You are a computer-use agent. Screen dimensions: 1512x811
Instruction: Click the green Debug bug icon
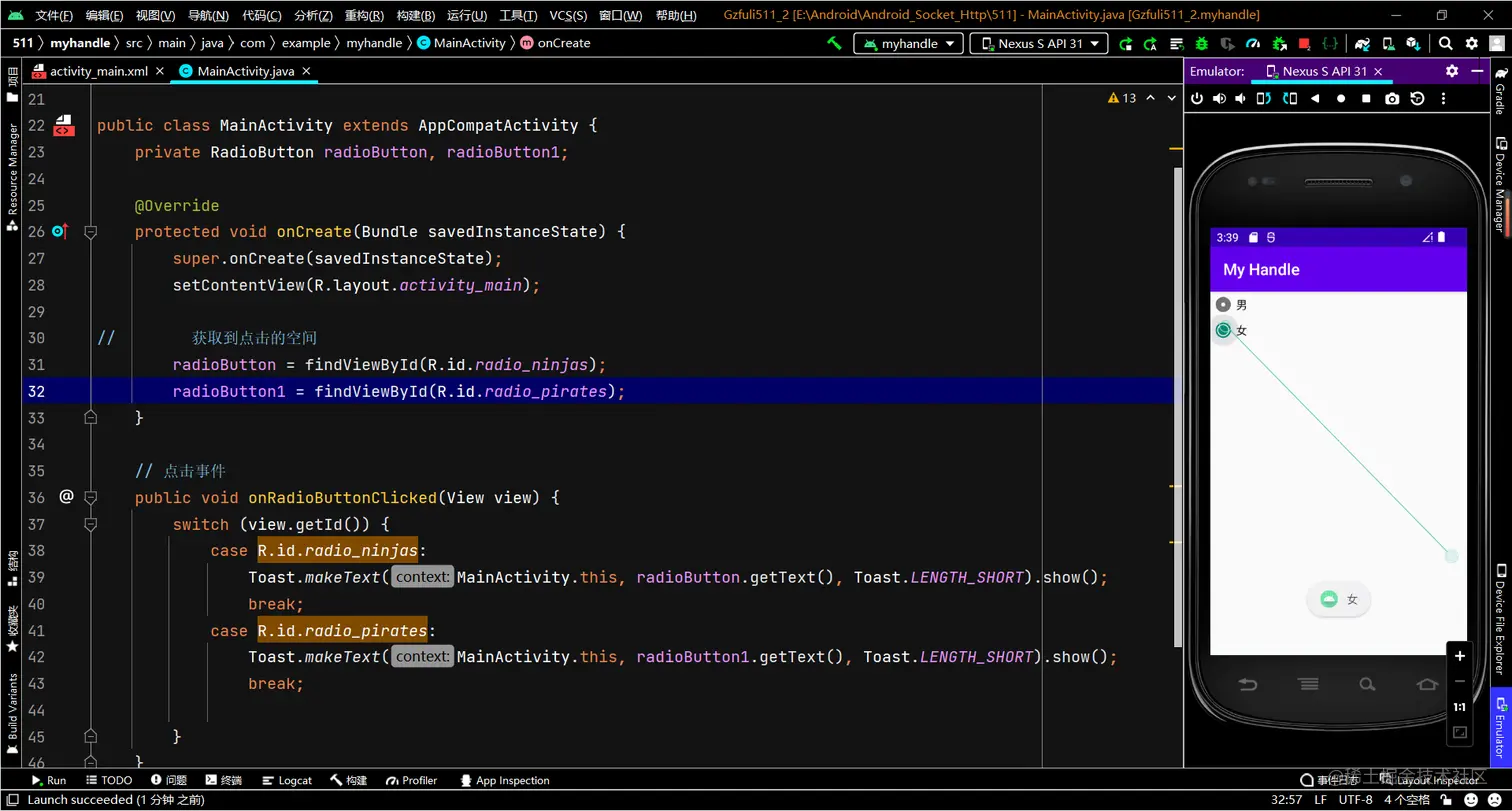click(1201, 44)
